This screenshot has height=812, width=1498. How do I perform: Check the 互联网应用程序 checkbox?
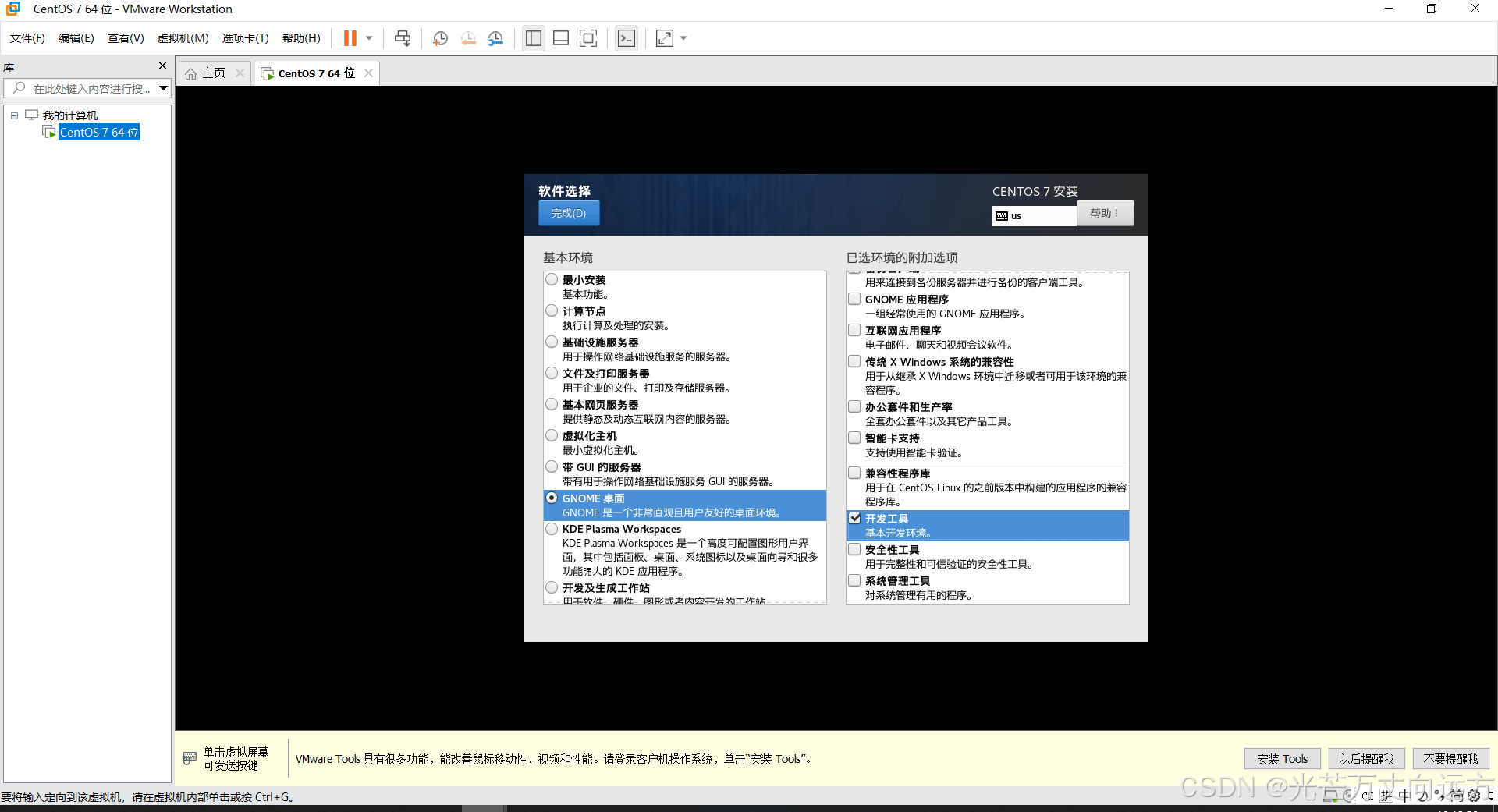(x=854, y=330)
